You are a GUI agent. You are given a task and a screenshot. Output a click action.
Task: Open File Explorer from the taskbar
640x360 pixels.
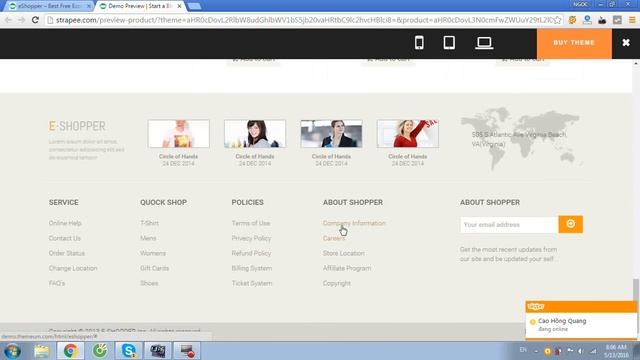click(x=41, y=351)
